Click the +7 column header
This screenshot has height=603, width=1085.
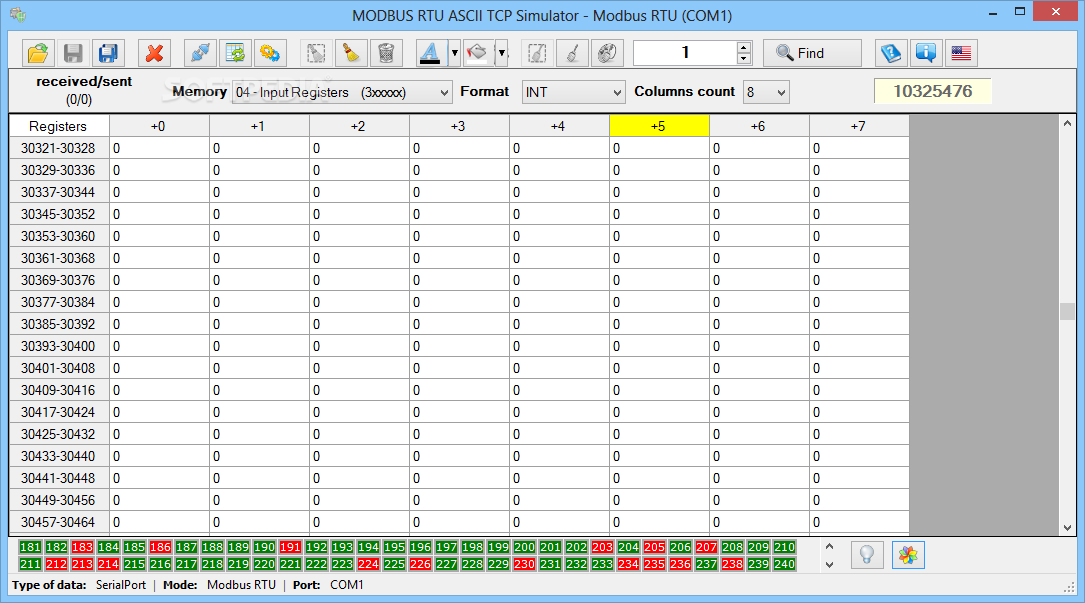[x=859, y=126]
